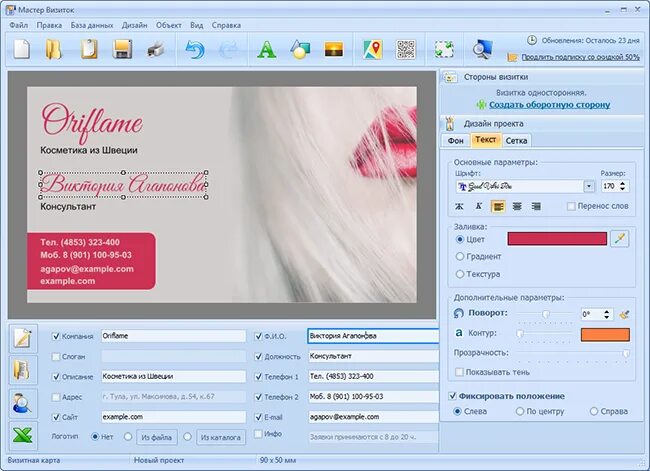
Task: Click the Контур thickness slider handle
Action: point(520,333)
